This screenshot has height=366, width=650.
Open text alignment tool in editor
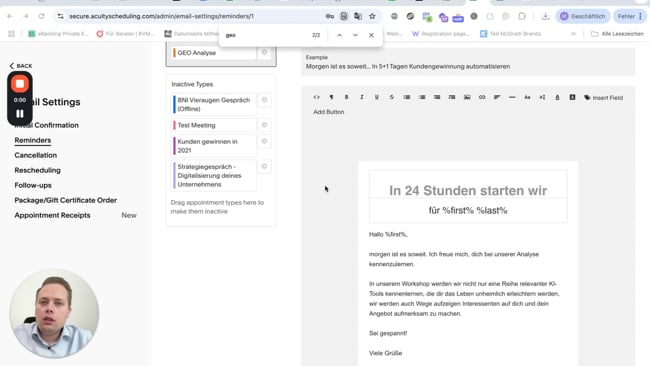[x=497, y=97]
